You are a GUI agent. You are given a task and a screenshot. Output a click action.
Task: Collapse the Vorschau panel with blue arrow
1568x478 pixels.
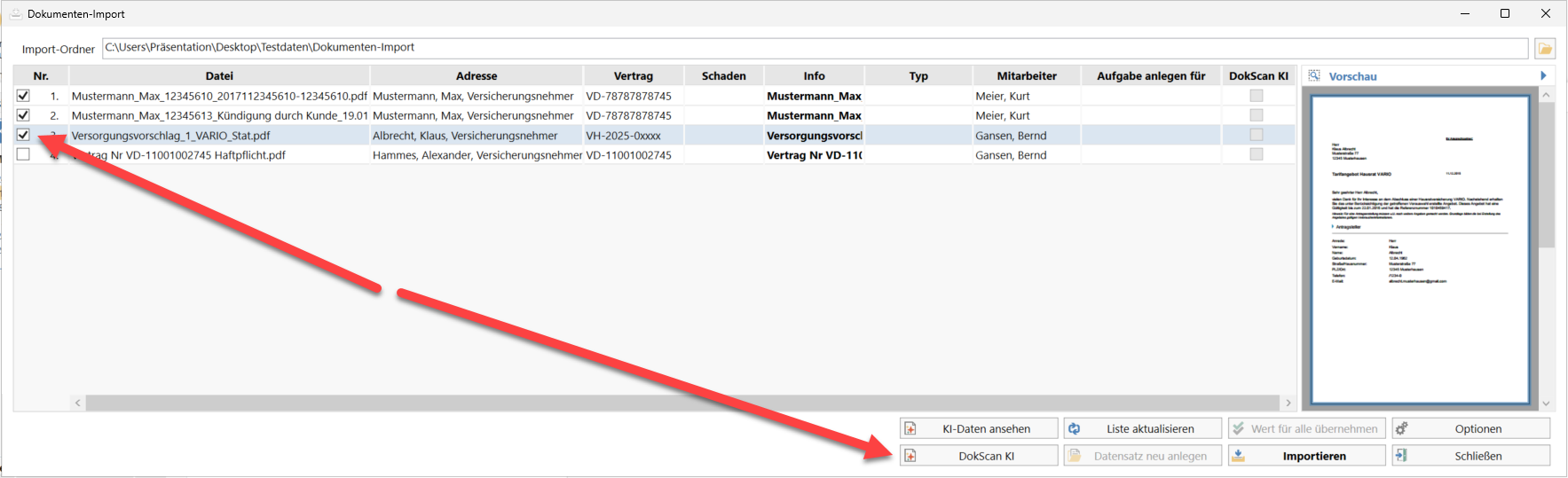click(1543, 76)
